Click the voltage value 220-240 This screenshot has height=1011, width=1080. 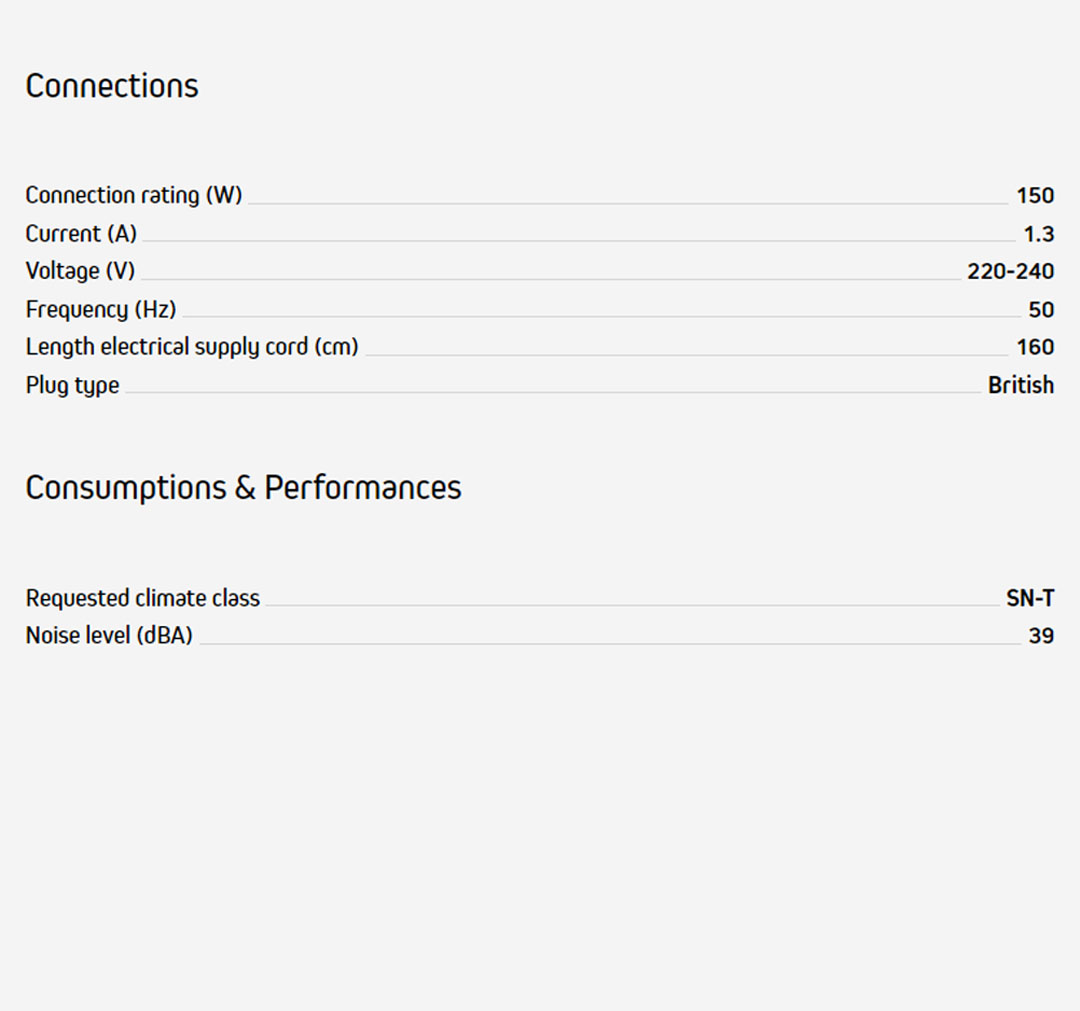pyautogui.click(x=1010, y=271)
